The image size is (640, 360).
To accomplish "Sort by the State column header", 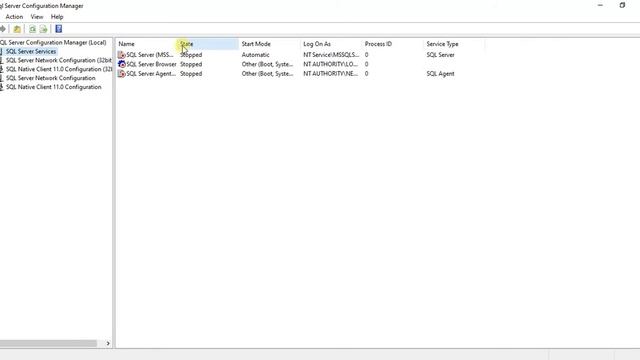I will [208, 44].
